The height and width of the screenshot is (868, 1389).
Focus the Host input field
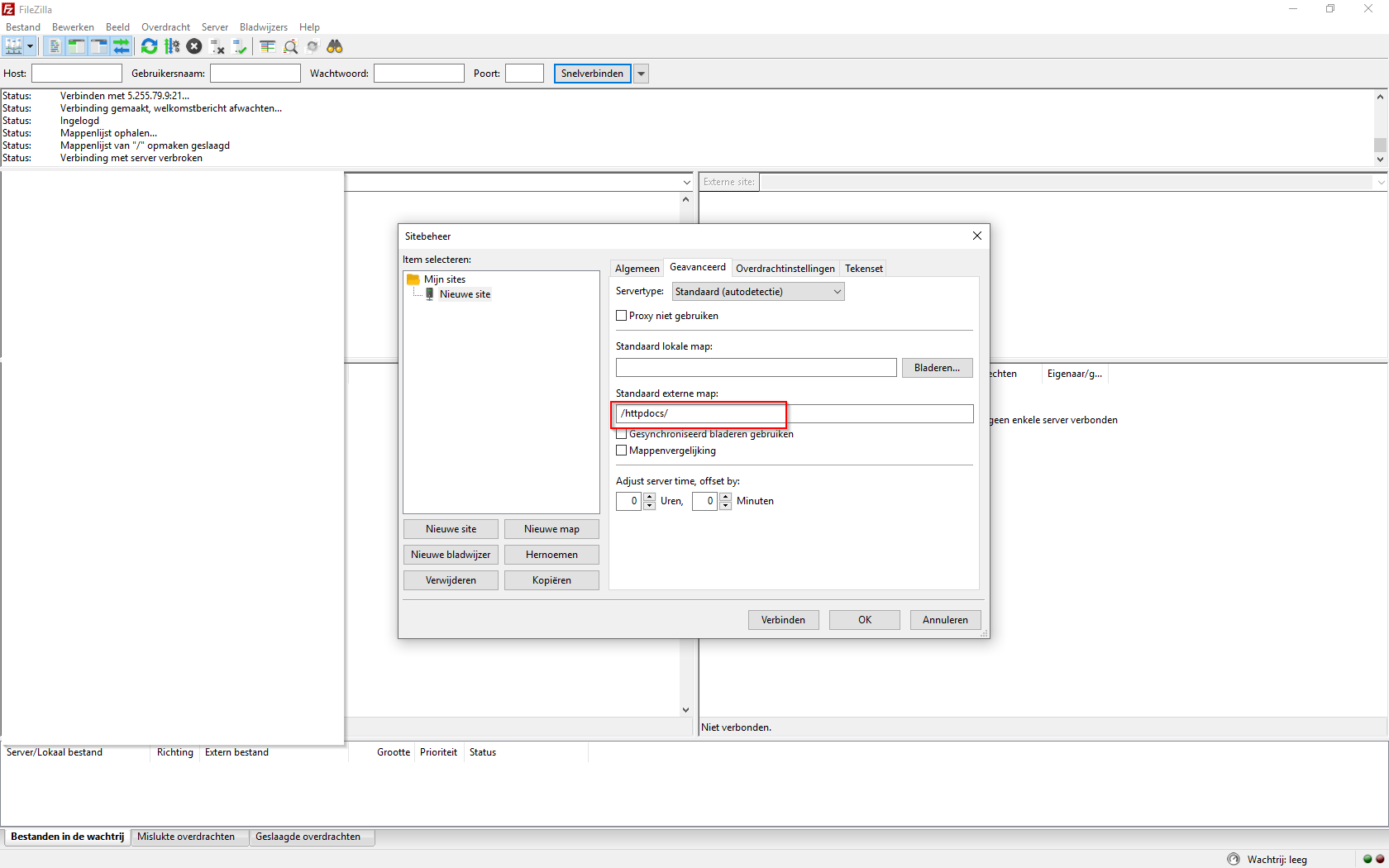coord(77,74)
